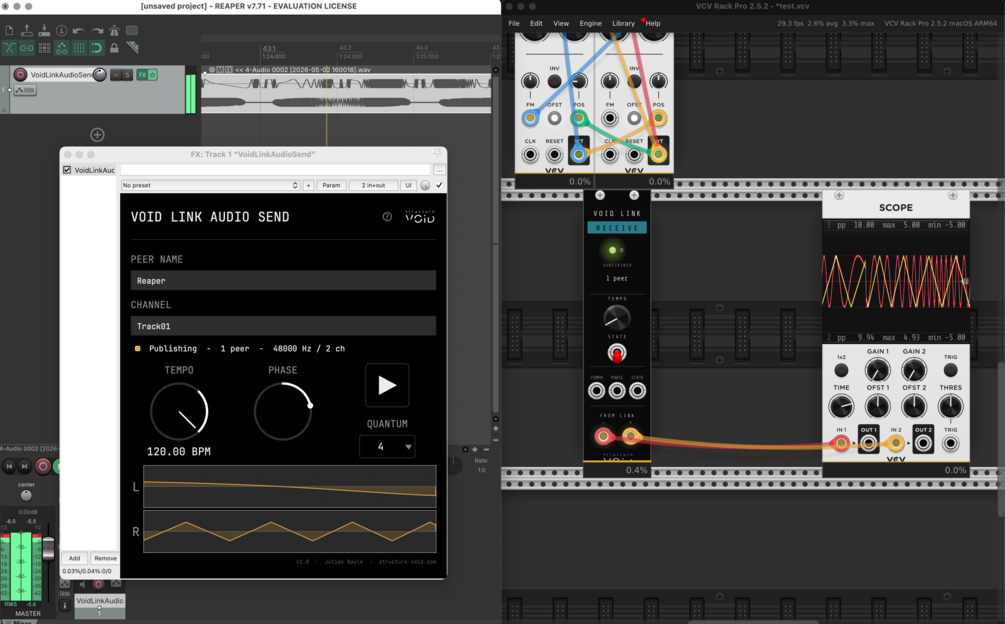Click the New Project icon in REAPER toolbar
1005x624 pixels.
[10, 30]
